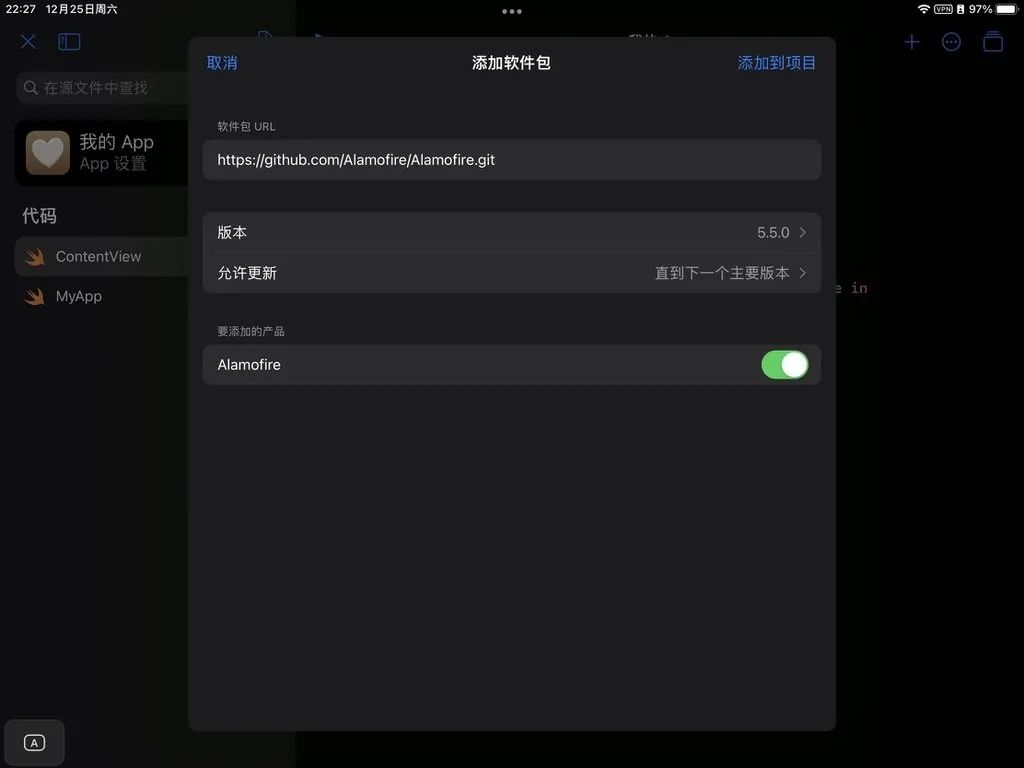Tap the three-dot multitasking handle
Viewport: 1024px width, 768px height.
tap(512, 11)
